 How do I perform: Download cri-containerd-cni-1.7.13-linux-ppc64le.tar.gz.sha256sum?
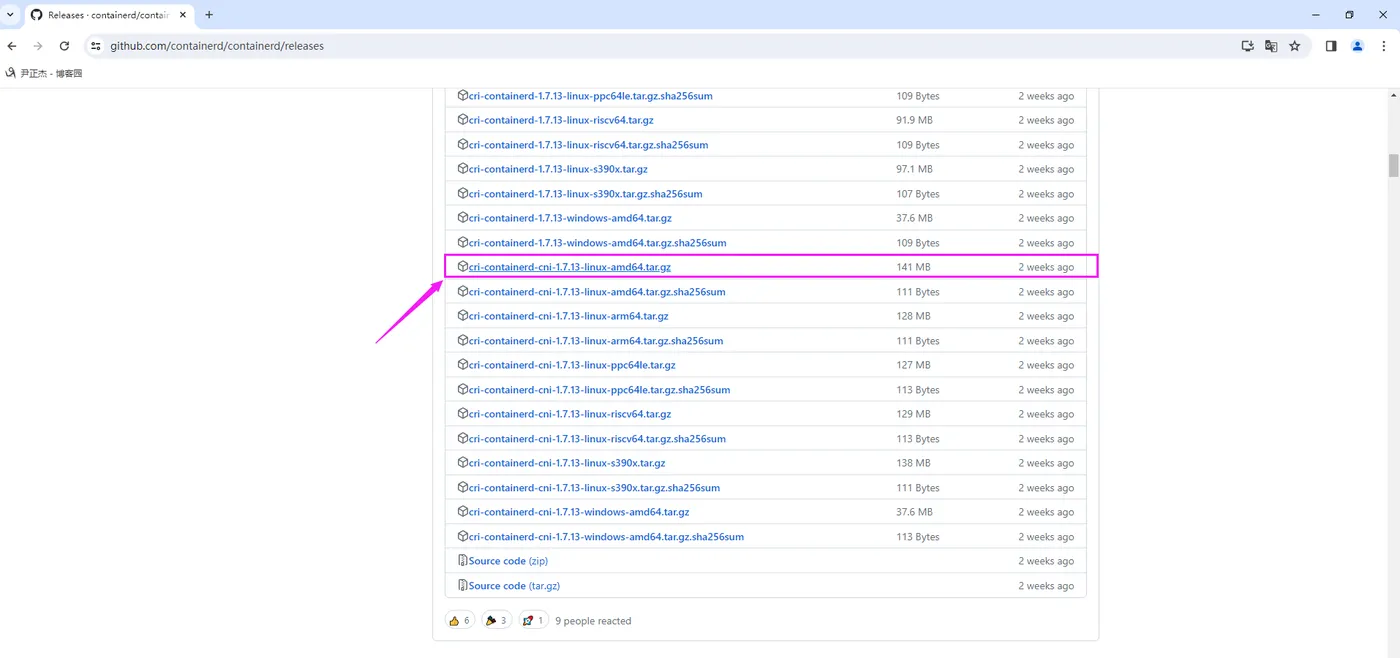click(599, 390)
